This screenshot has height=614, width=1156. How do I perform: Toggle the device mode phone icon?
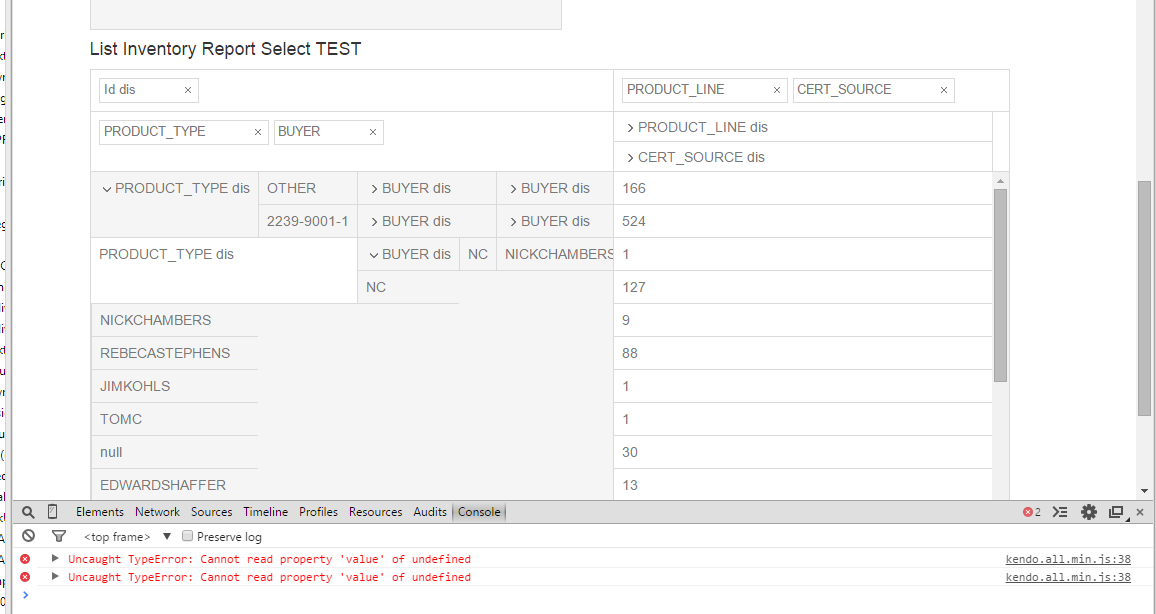[53, 512]
